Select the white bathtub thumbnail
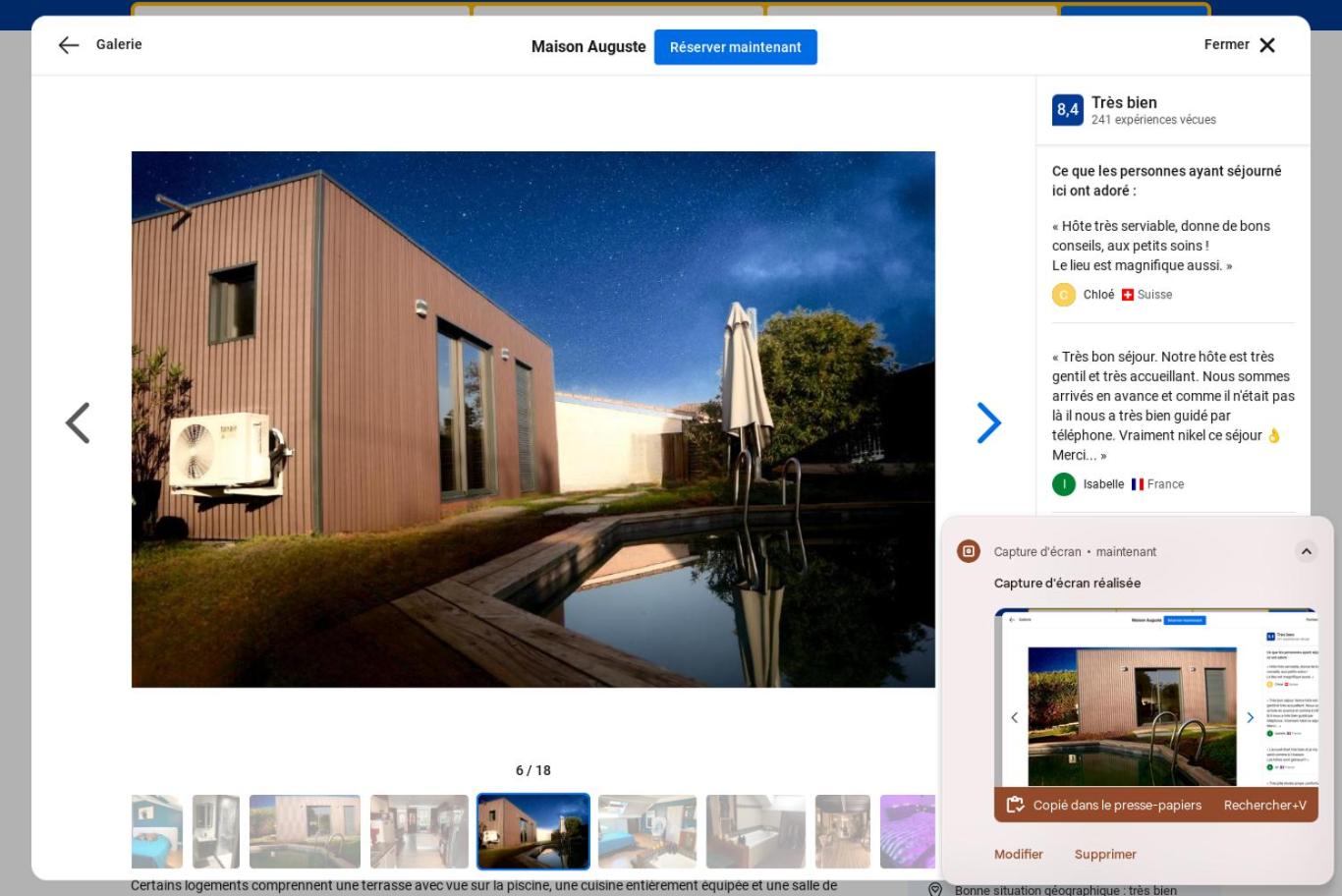This screenshot has width=1342, height=896. point(755,831)
